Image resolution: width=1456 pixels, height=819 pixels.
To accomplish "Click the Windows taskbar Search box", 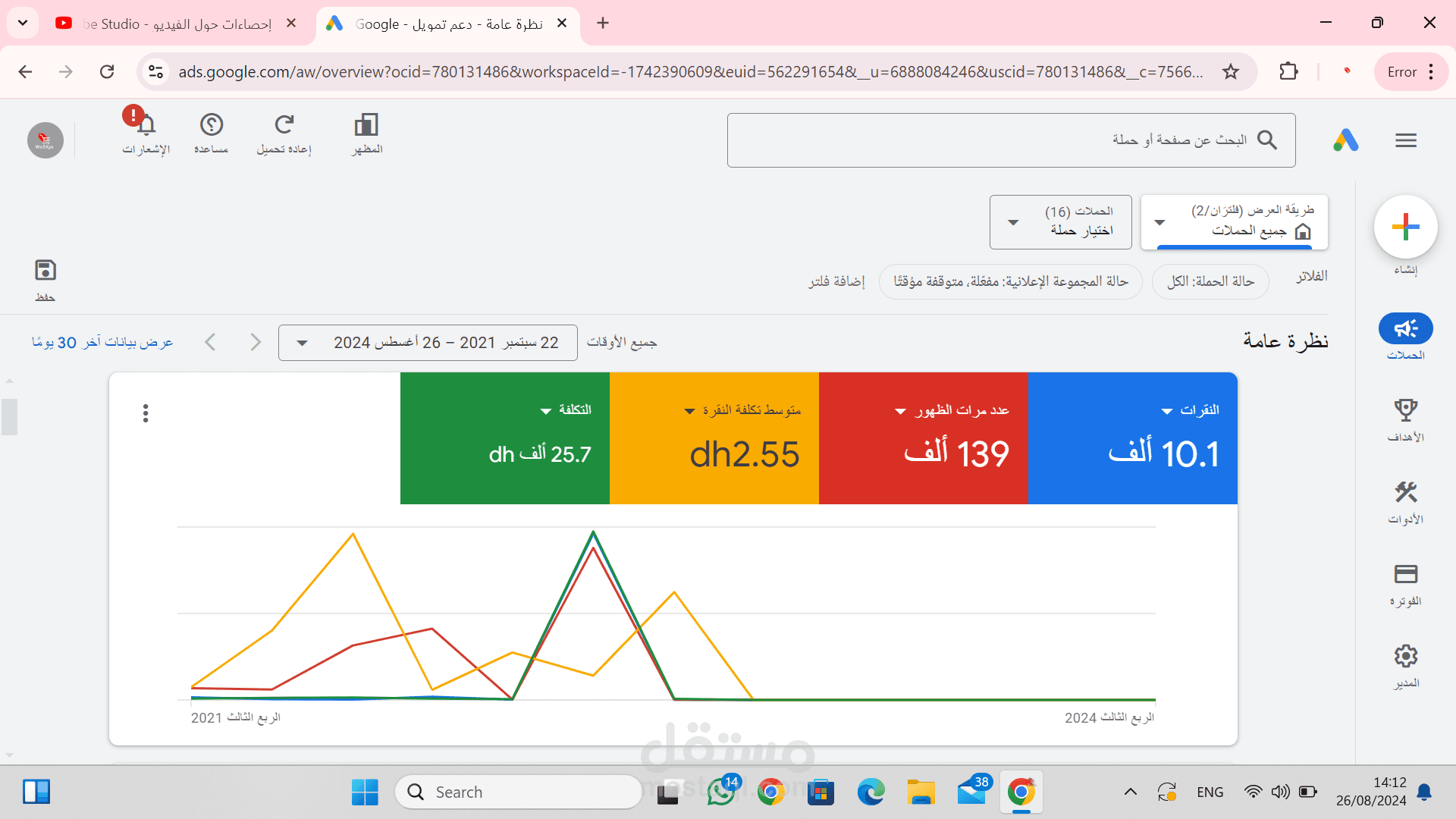I will click(x=518, y=792).
